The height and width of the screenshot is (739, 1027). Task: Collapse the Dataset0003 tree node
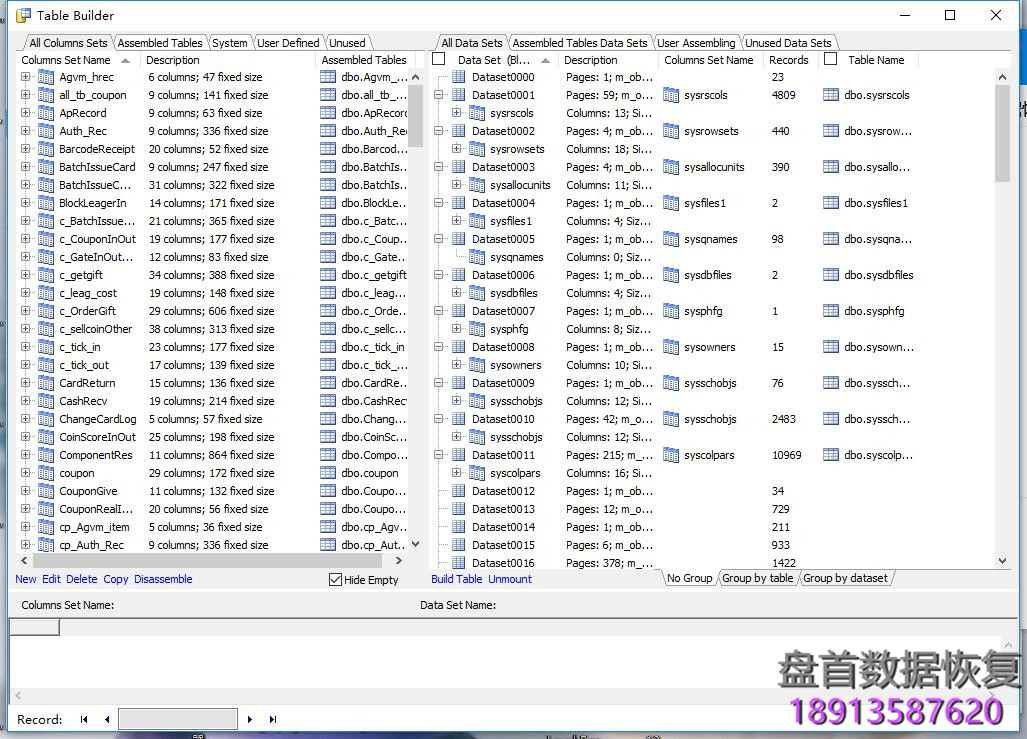(x=439, y=167)
